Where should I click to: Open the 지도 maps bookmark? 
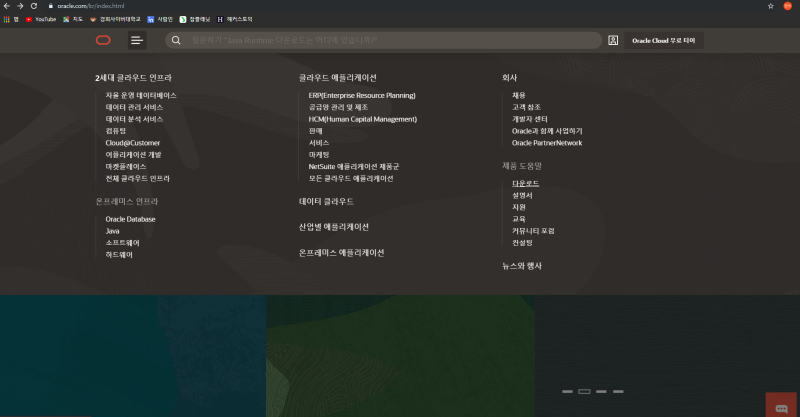point(73,19)
